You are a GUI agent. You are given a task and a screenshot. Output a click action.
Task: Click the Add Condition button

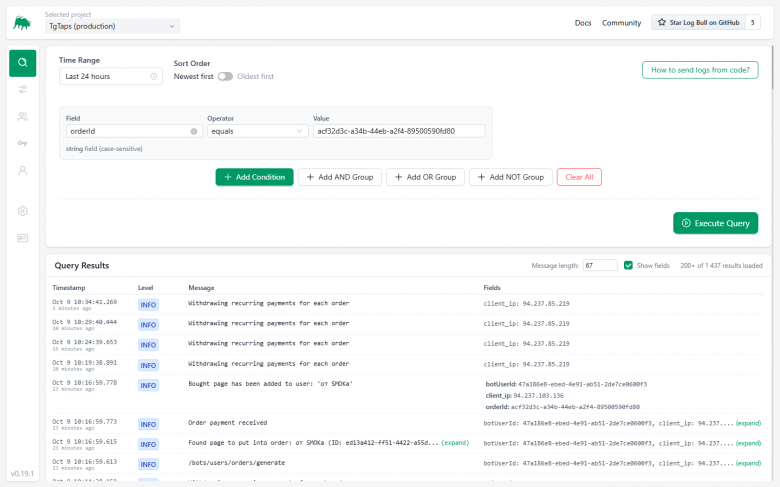pos(254,177)
